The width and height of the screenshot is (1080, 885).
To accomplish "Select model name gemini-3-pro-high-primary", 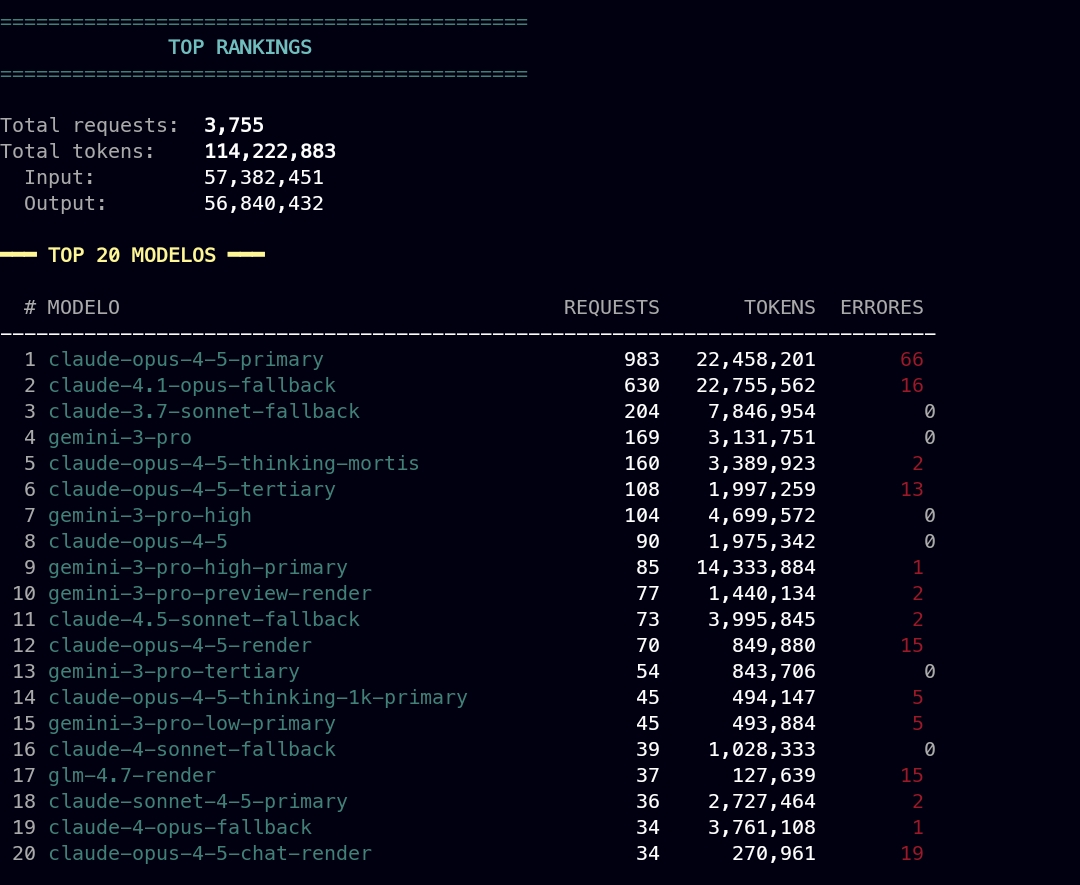I will pos(198,568).
